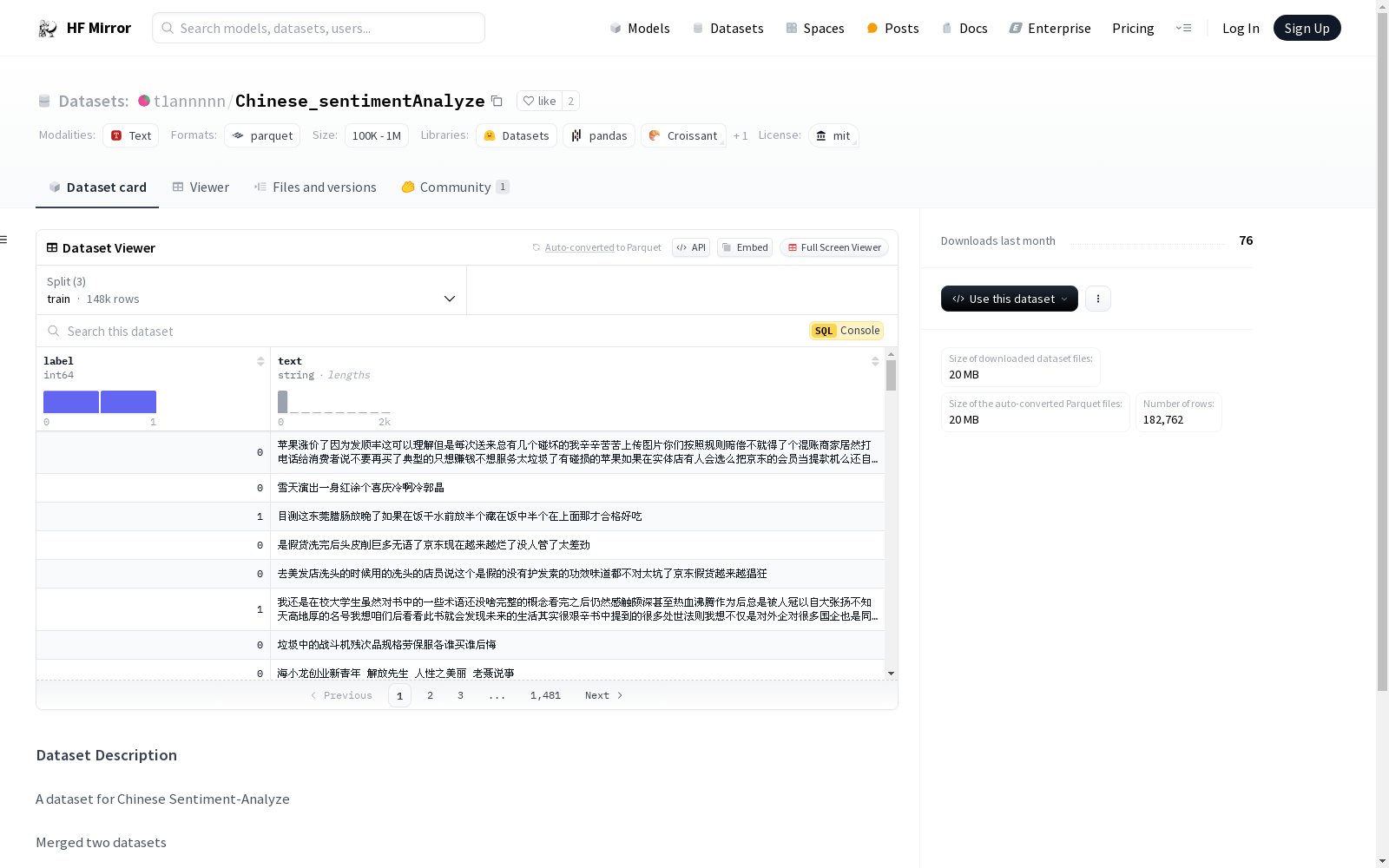This screenshot has height=868, width=1389.
Task: Click the Downloads last month value 76
Action: 1246,240
